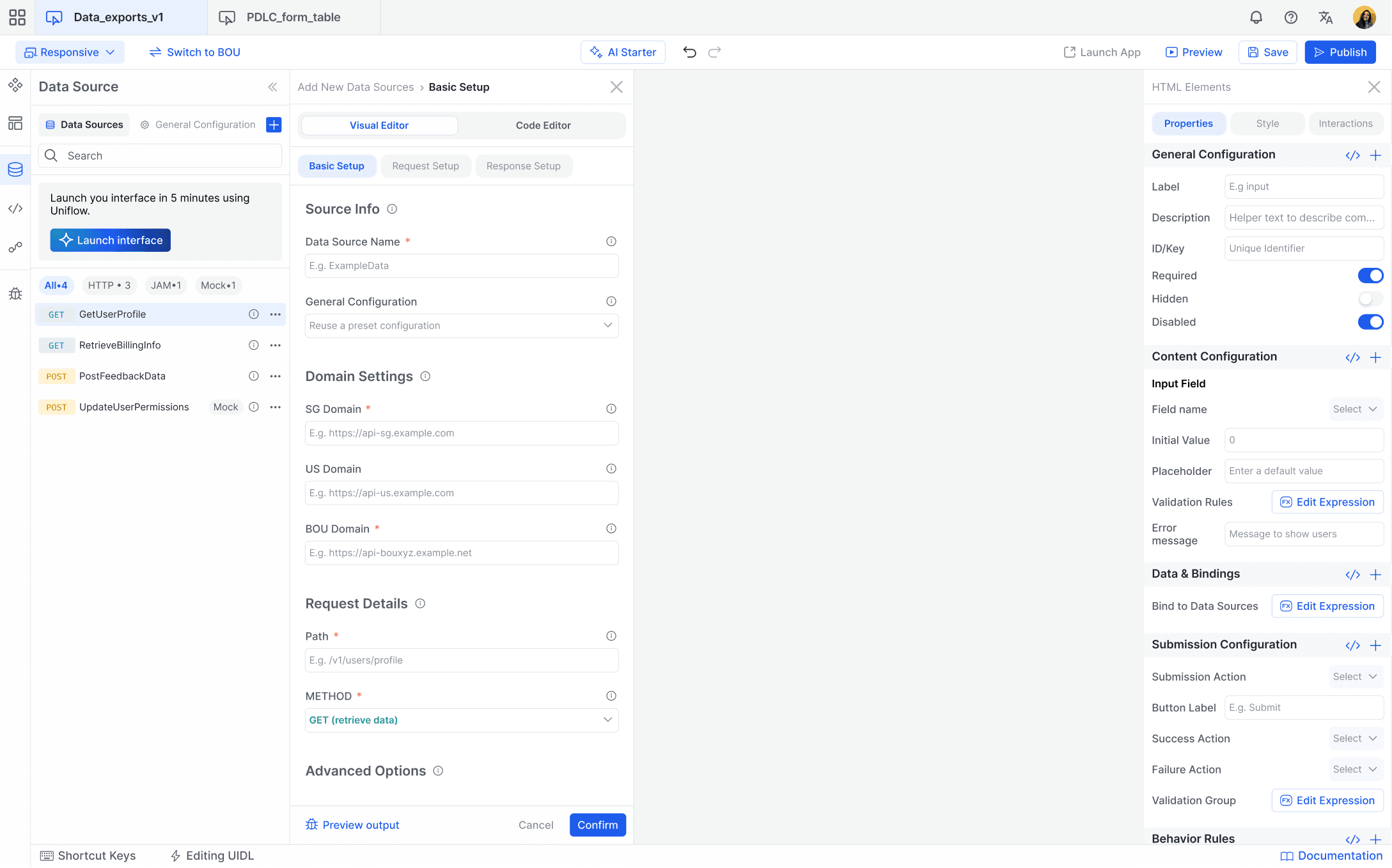Switch to the Request Setup tab

(x=425, y=166)
